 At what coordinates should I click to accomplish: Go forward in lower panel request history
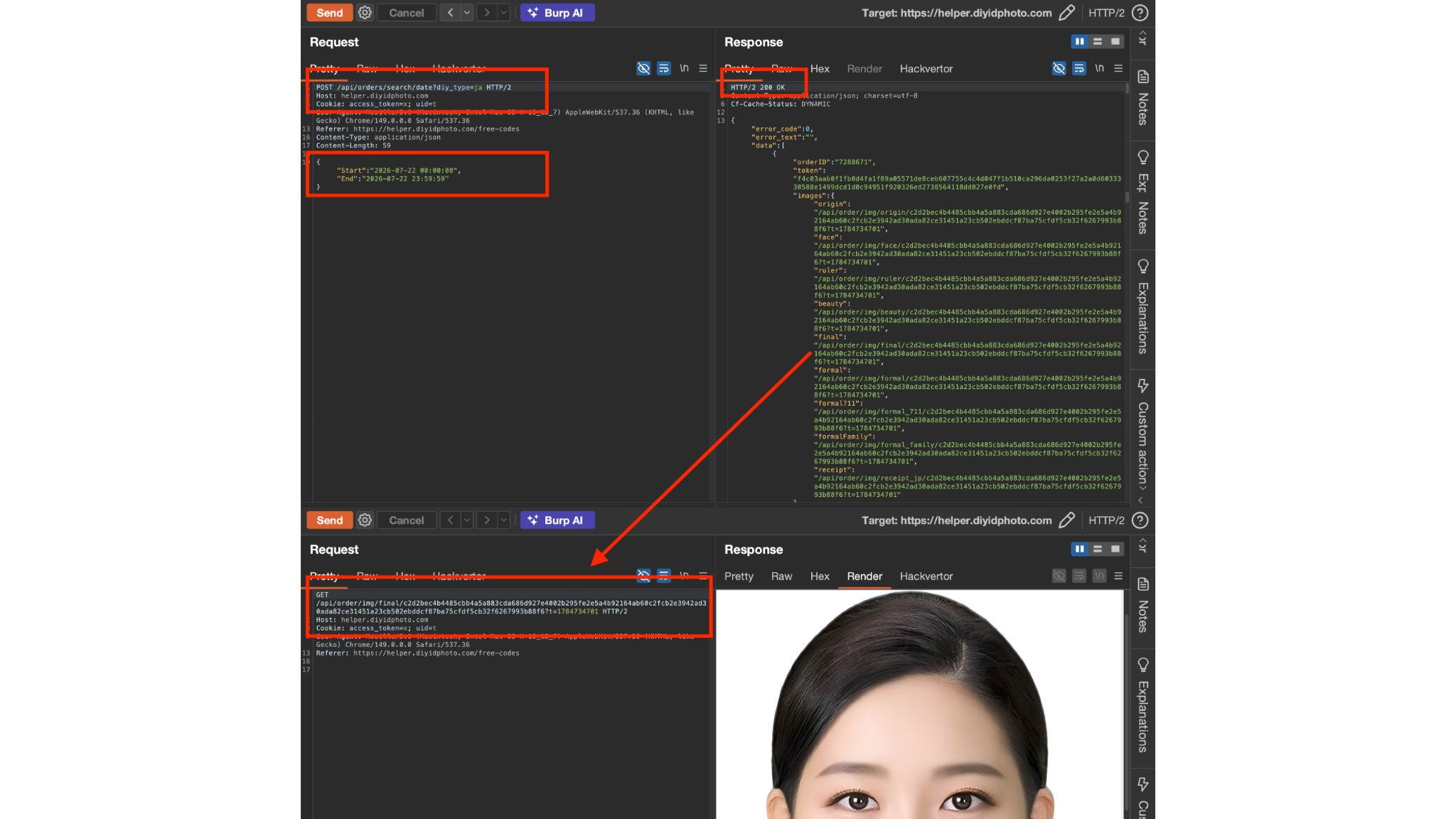[x=486, y=520]
